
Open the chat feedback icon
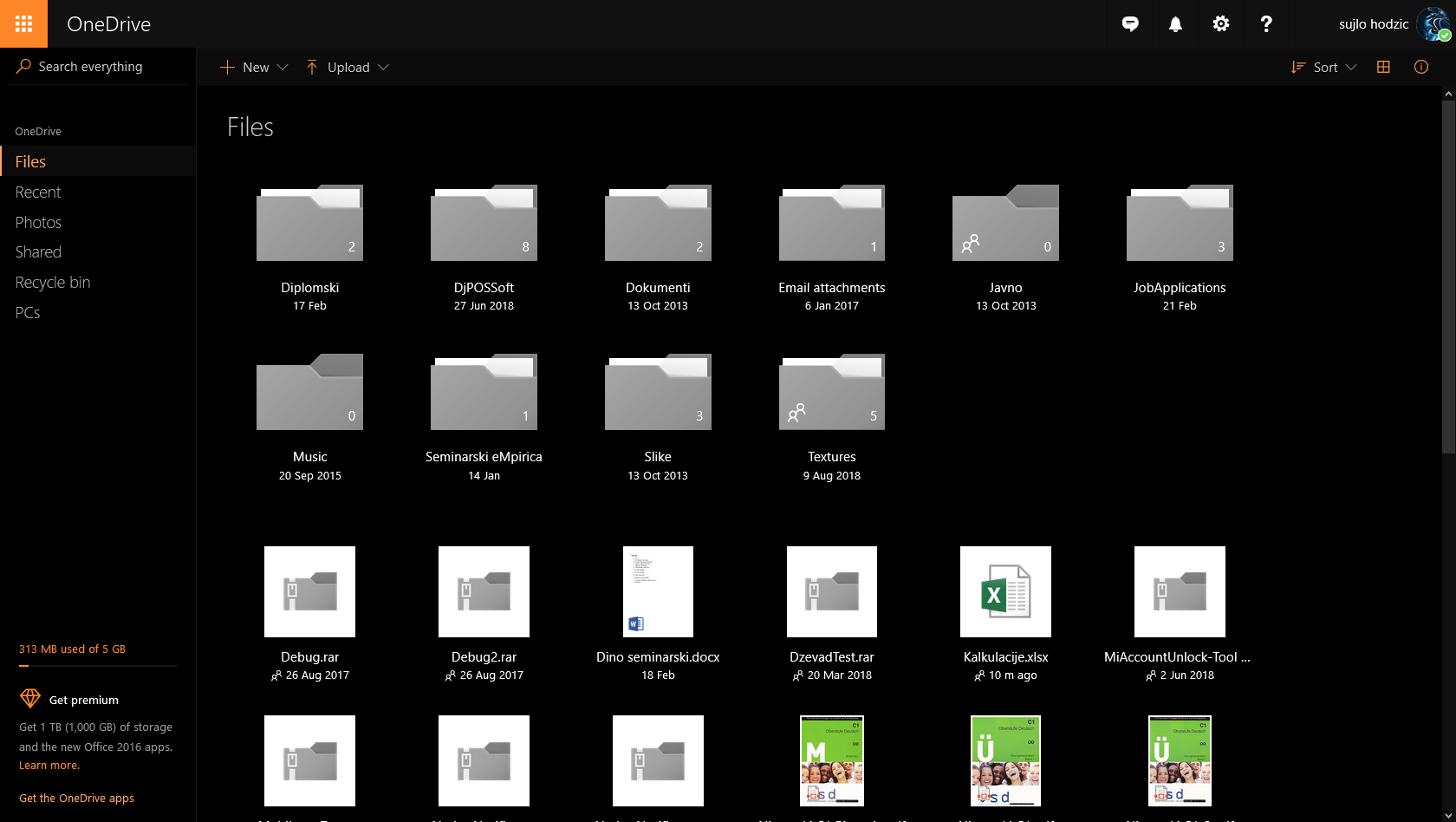tap(1130, 23)
